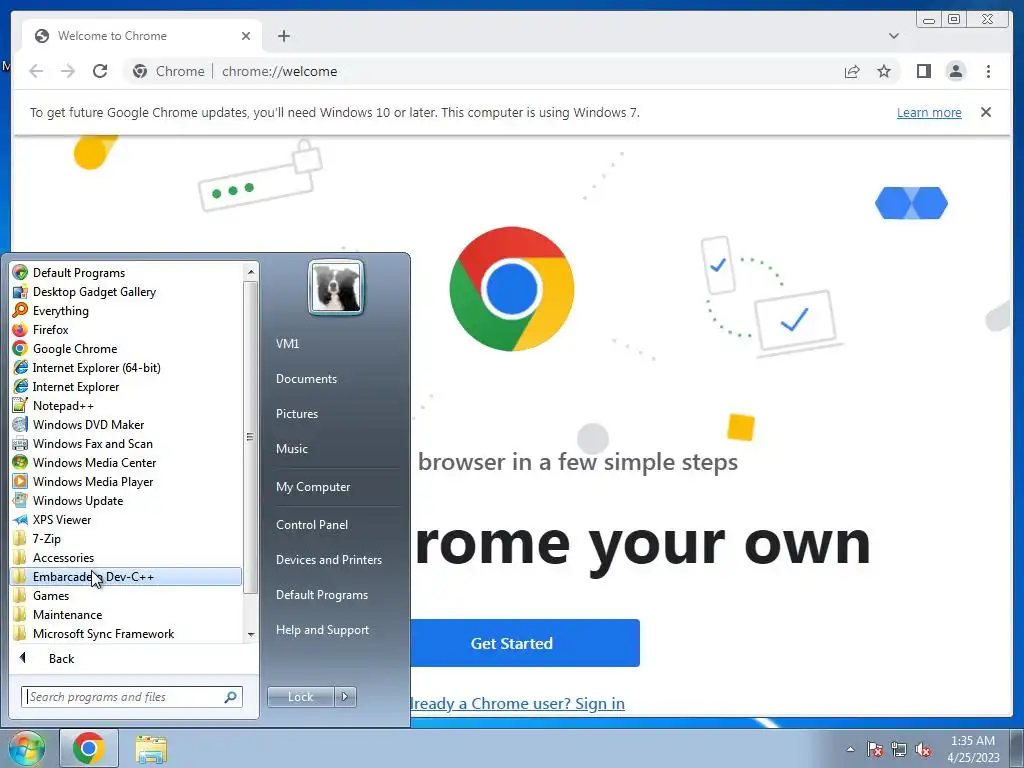Open Windows Fax and Scan

92,443
